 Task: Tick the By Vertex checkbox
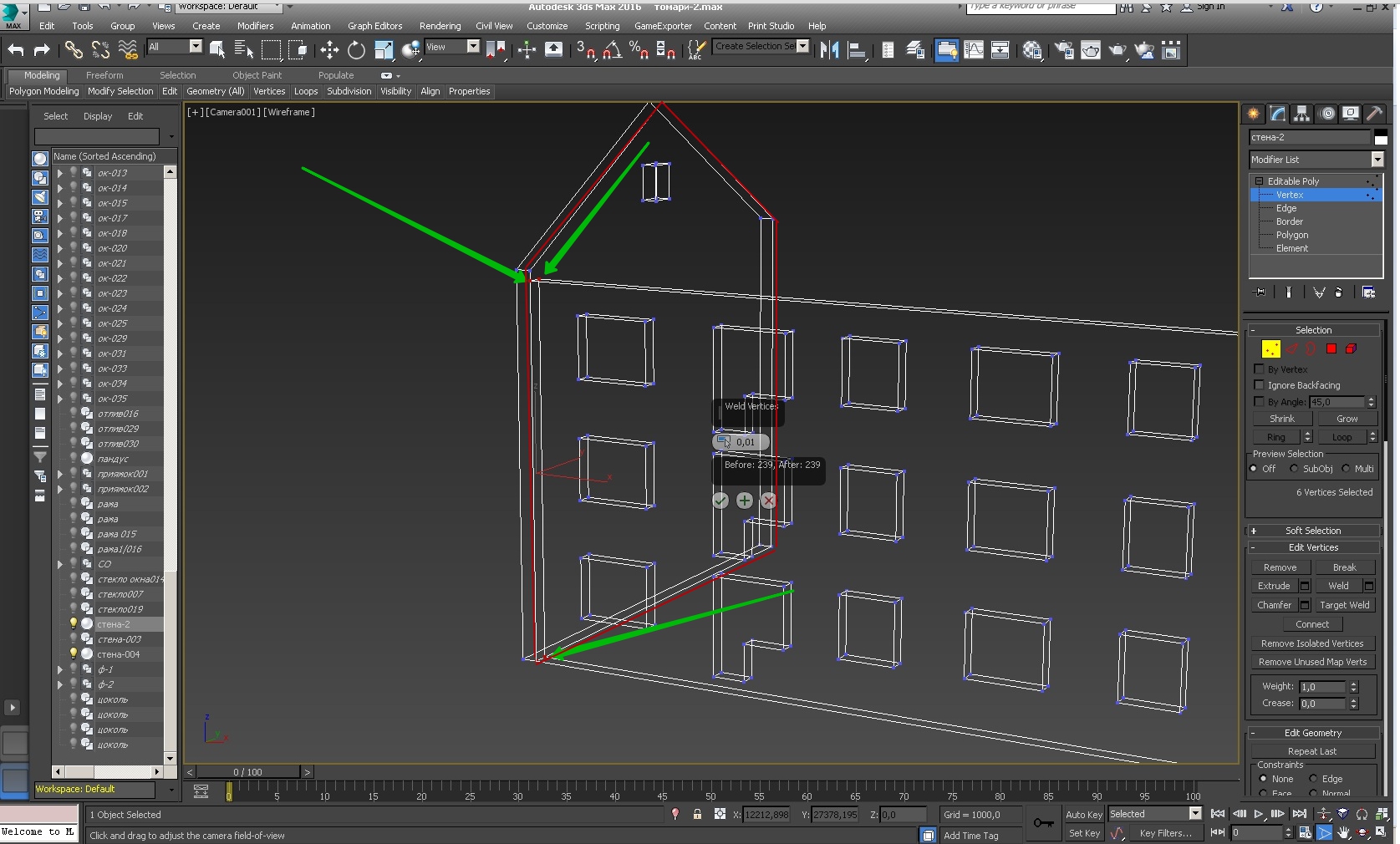(x=1259, y=369)
